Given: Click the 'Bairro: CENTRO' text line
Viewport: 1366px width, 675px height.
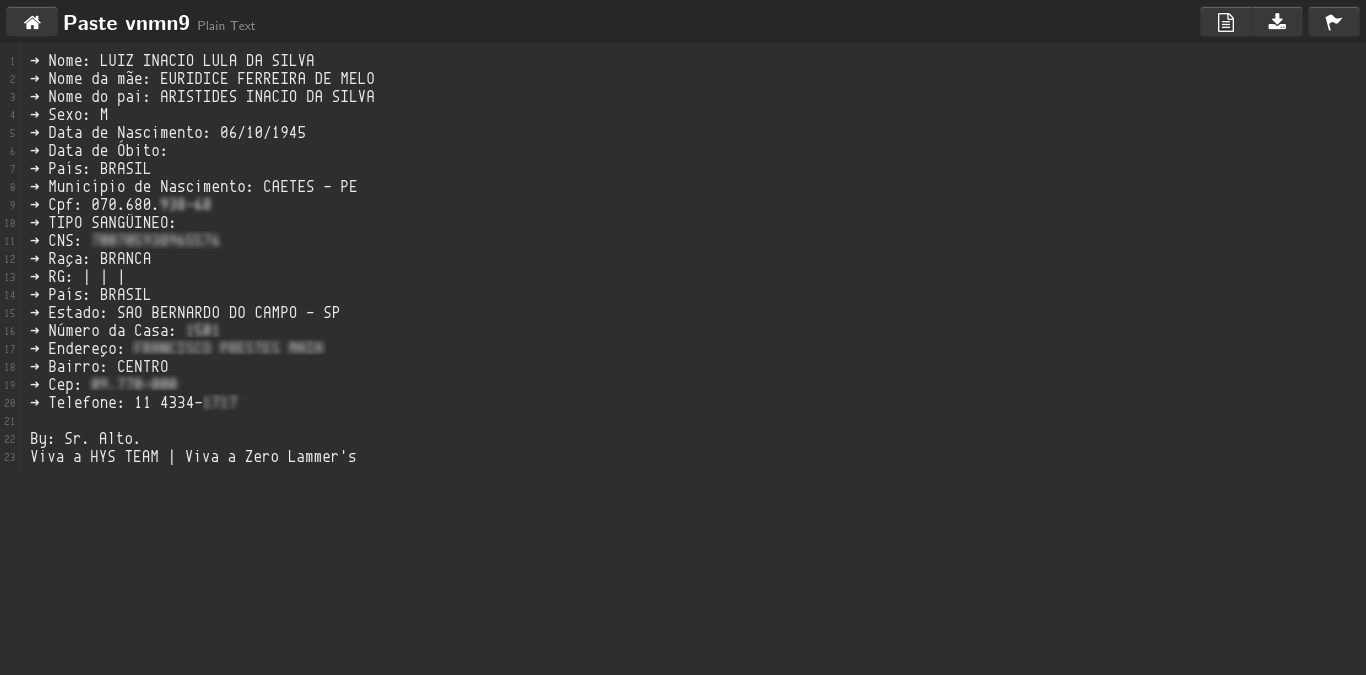Looking at the screenshot, I should click(x=99, y=367).
